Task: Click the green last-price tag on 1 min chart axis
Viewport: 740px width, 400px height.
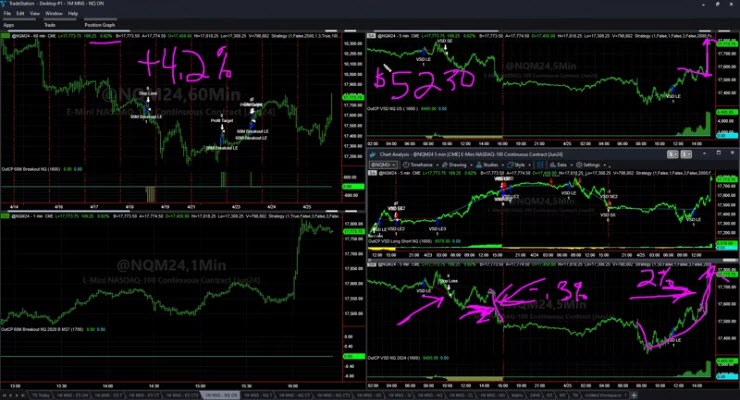Action: (353, 232)
